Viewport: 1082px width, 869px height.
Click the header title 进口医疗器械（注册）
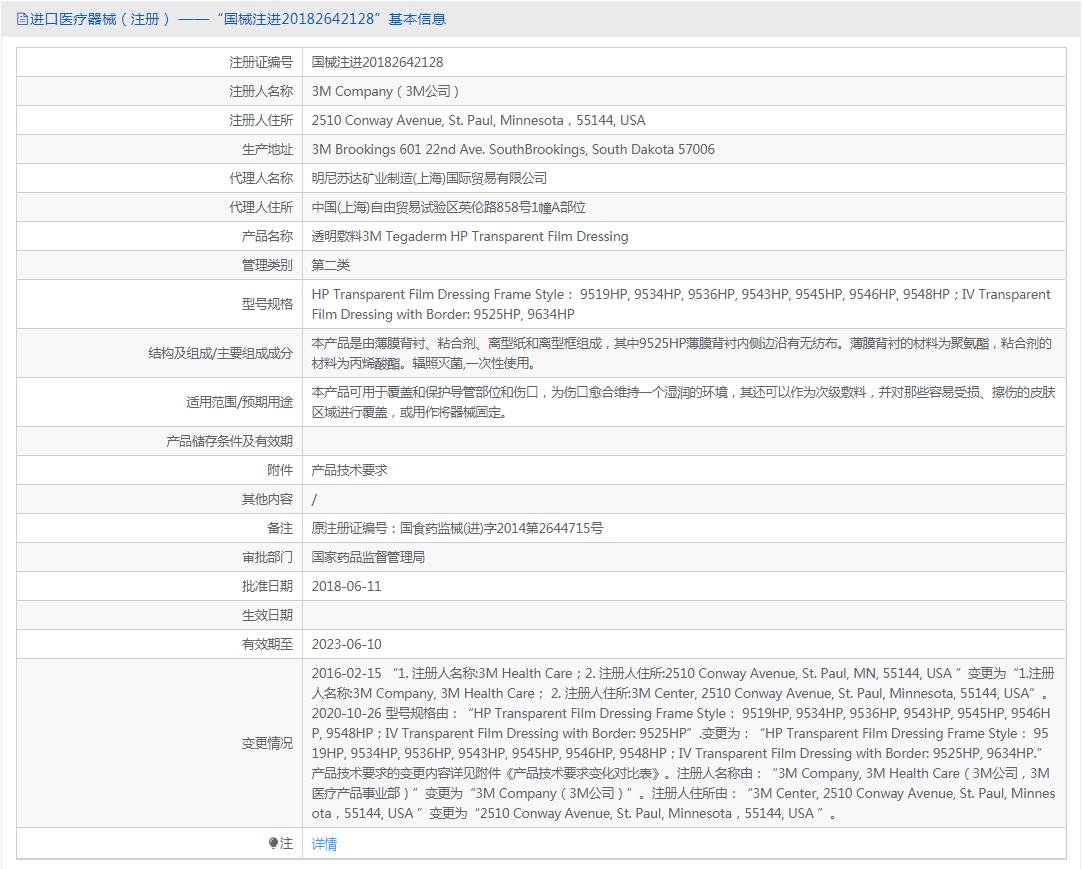(100, 19)
